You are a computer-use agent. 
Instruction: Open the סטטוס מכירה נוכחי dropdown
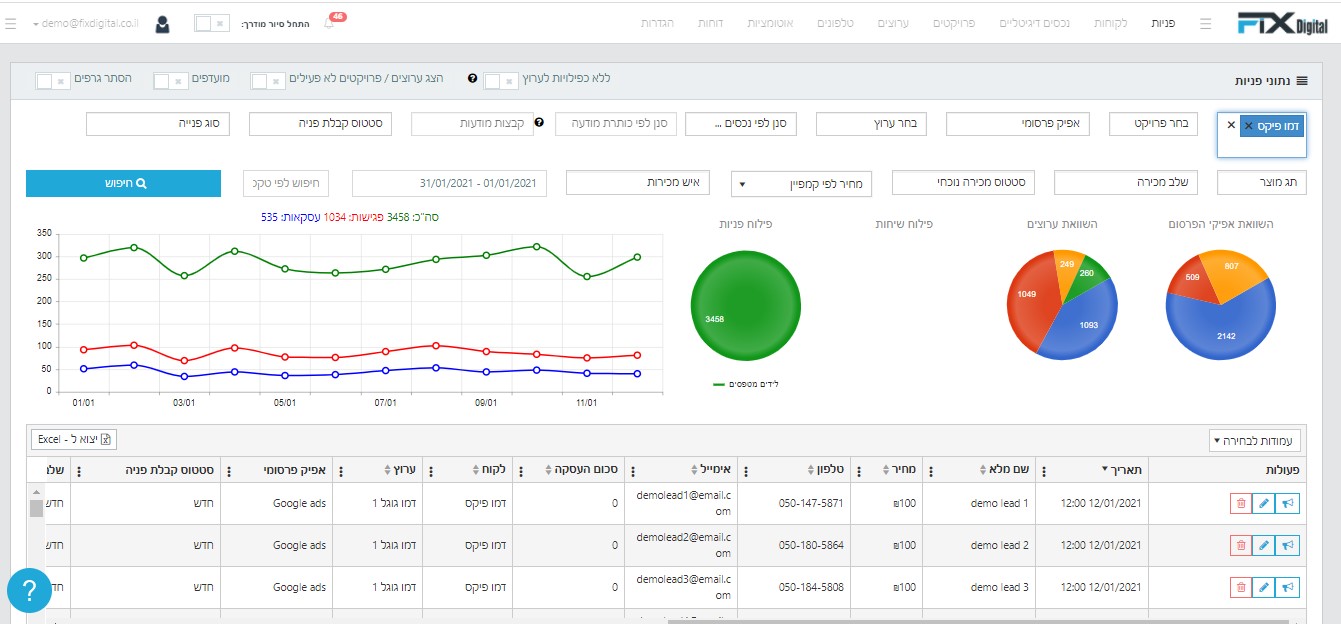(964, 183)
